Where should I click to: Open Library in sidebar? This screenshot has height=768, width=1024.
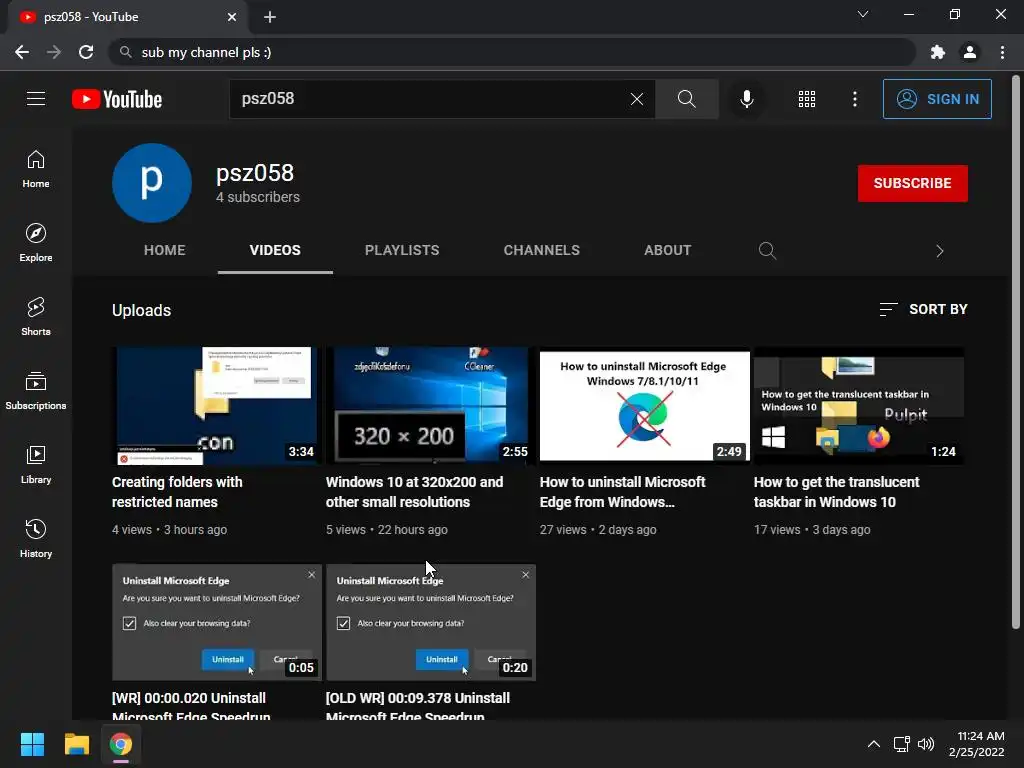coord(36,464)
